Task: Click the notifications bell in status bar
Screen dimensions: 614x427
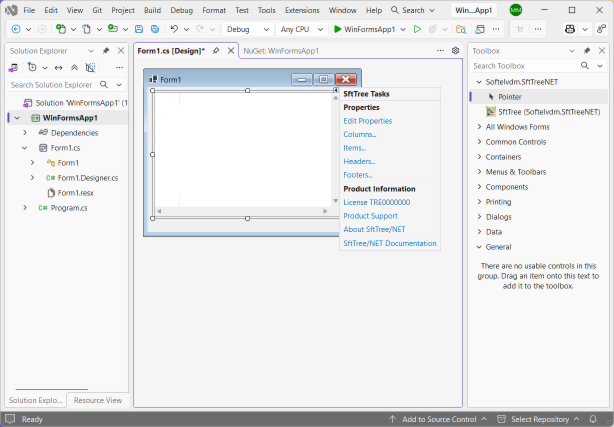Action: point(593,419)
